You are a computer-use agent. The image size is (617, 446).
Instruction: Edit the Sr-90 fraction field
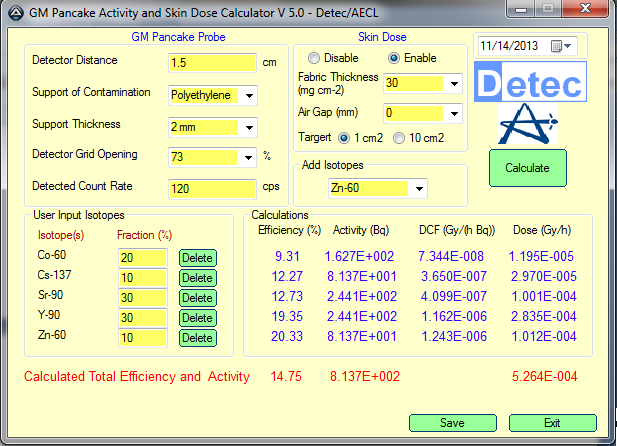tap(143, 298)
